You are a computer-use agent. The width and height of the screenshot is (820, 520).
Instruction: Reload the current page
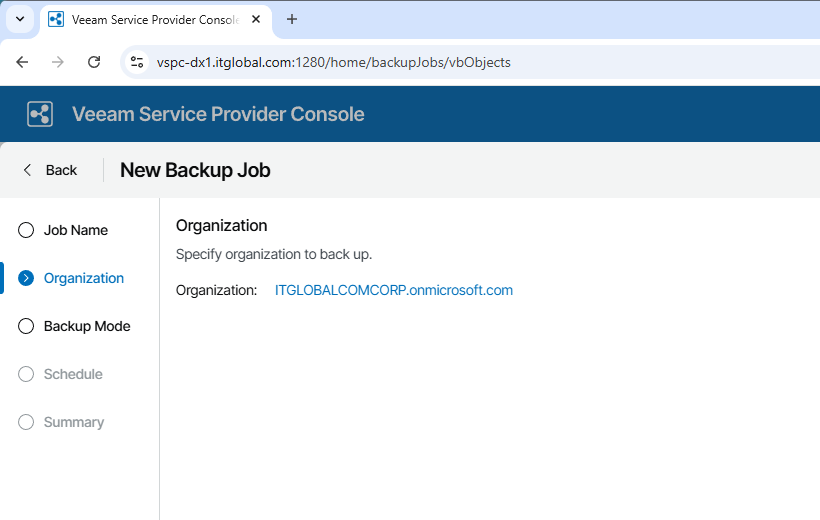[94, 62]
